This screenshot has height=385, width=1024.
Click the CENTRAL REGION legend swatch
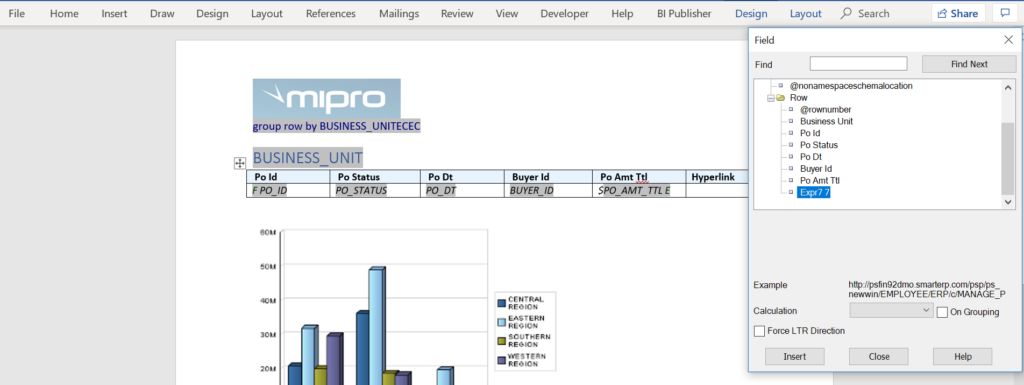coord(501,303)
